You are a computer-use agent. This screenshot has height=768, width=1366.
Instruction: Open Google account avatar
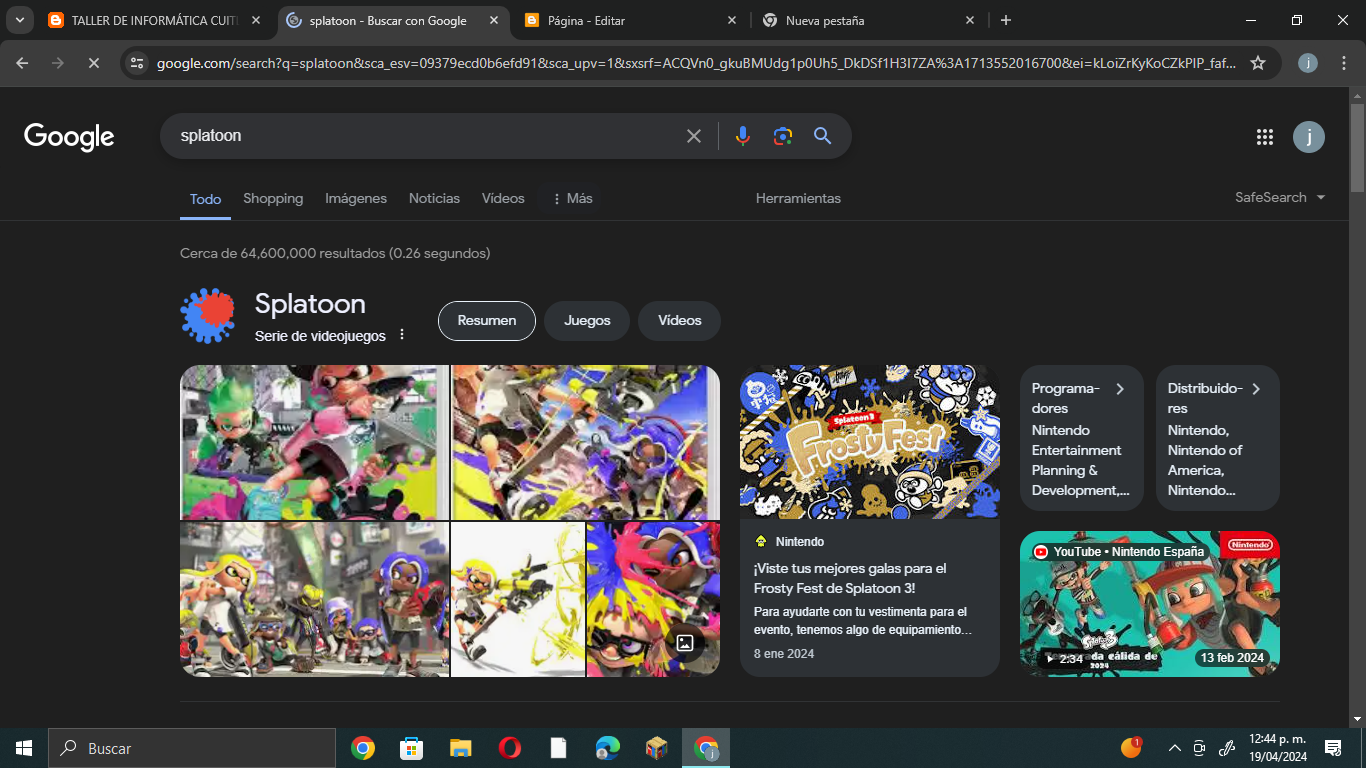(x=1309, y=137)
